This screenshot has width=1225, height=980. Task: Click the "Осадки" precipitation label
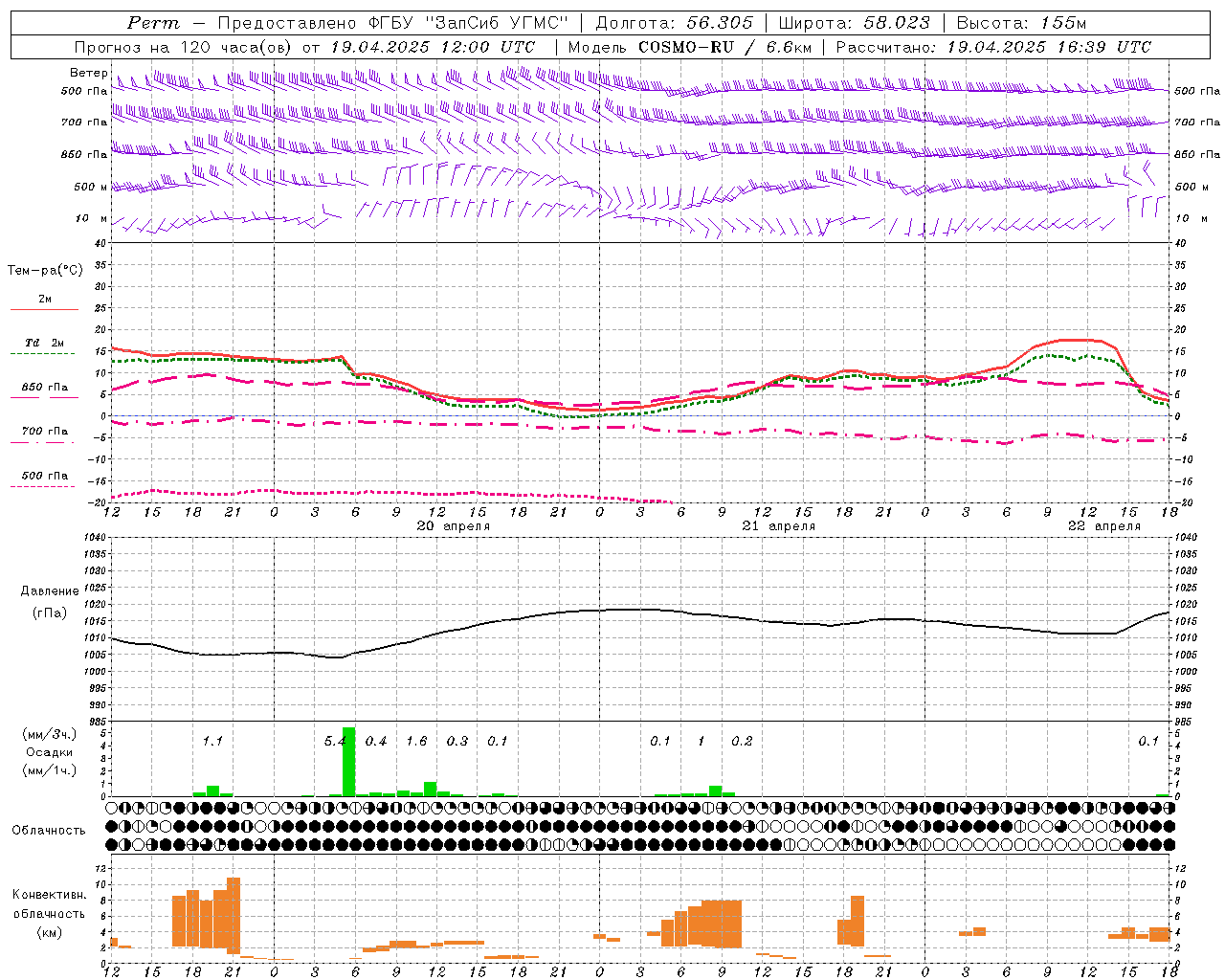click(50, 752)
